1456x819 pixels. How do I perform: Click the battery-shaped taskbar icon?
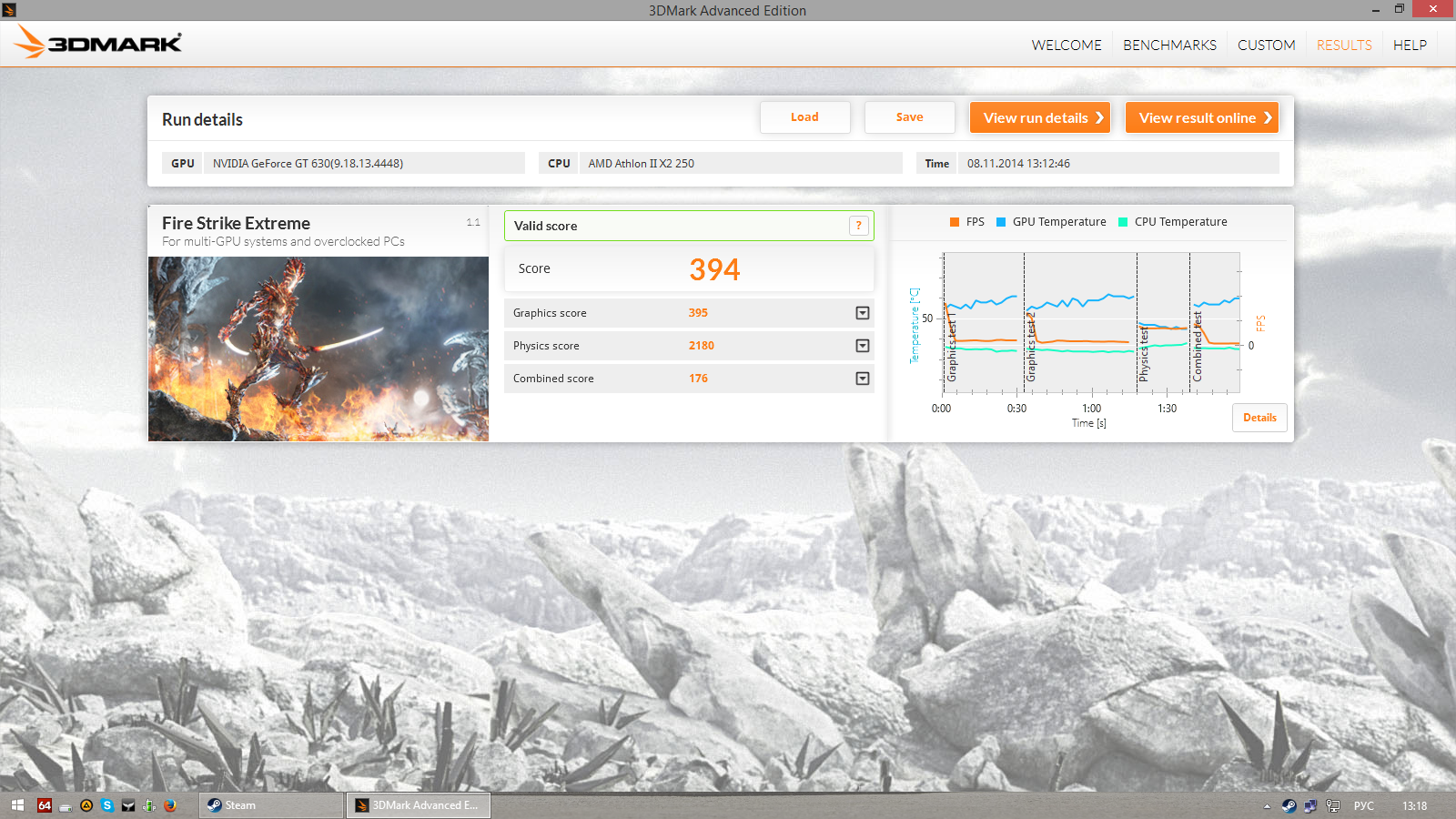(149, 805)
